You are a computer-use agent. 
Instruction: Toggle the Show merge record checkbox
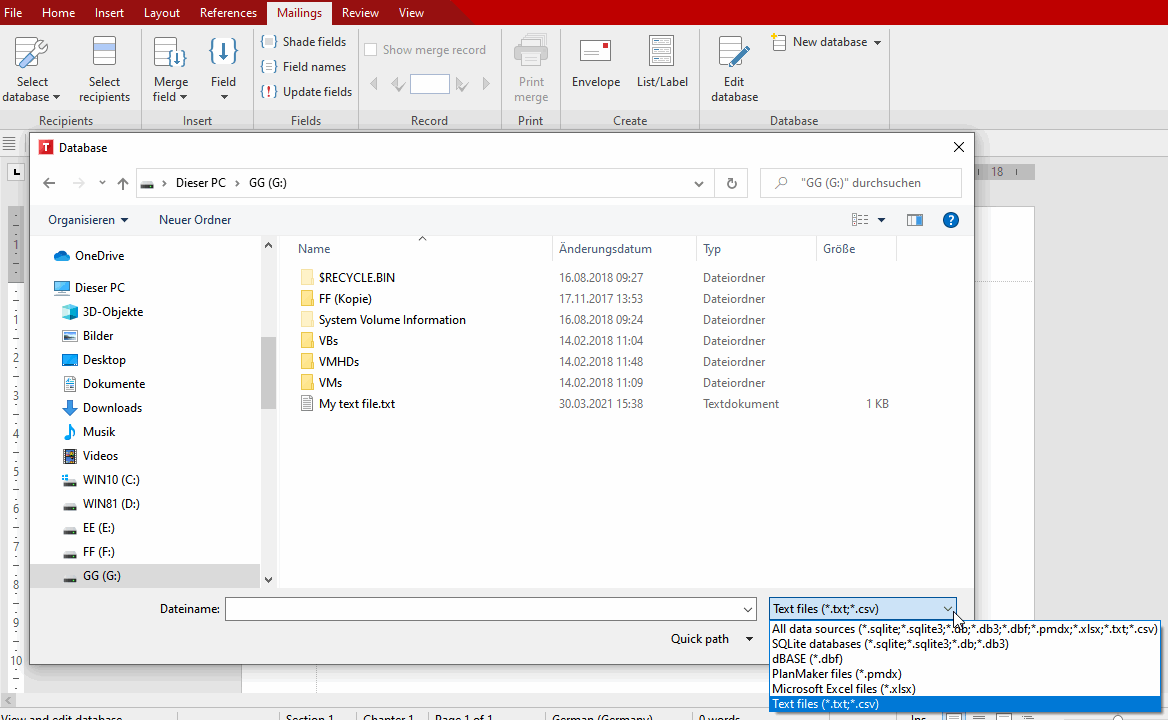[x=371, y=50]
